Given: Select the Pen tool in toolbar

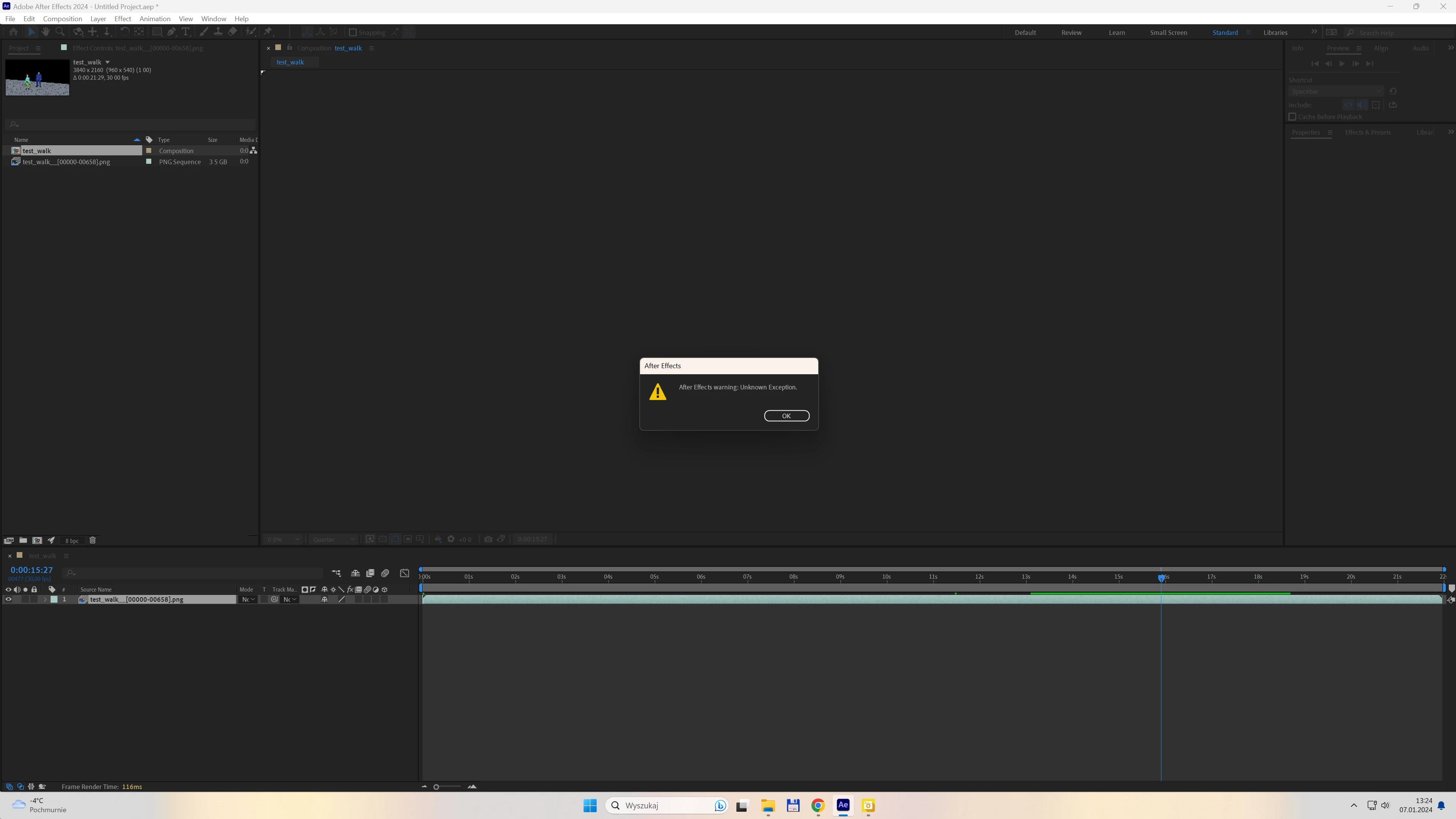Looking at the screenshot, I should [x=171, y=32].
